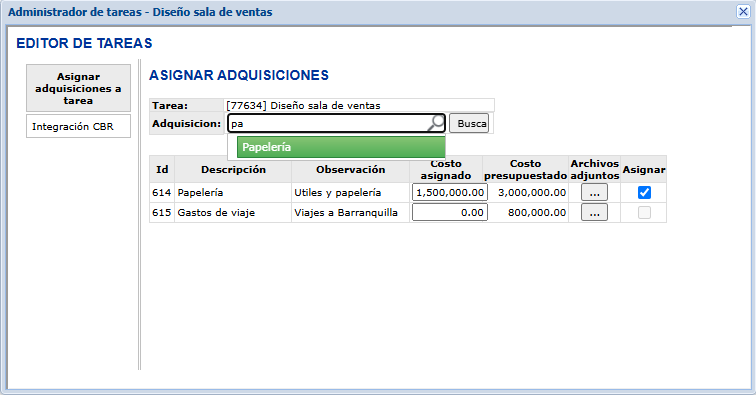The image size is (756, 395).
Task: Click the ASIGNAR ADQUISICIONES heading
Action: pos(239,75)
